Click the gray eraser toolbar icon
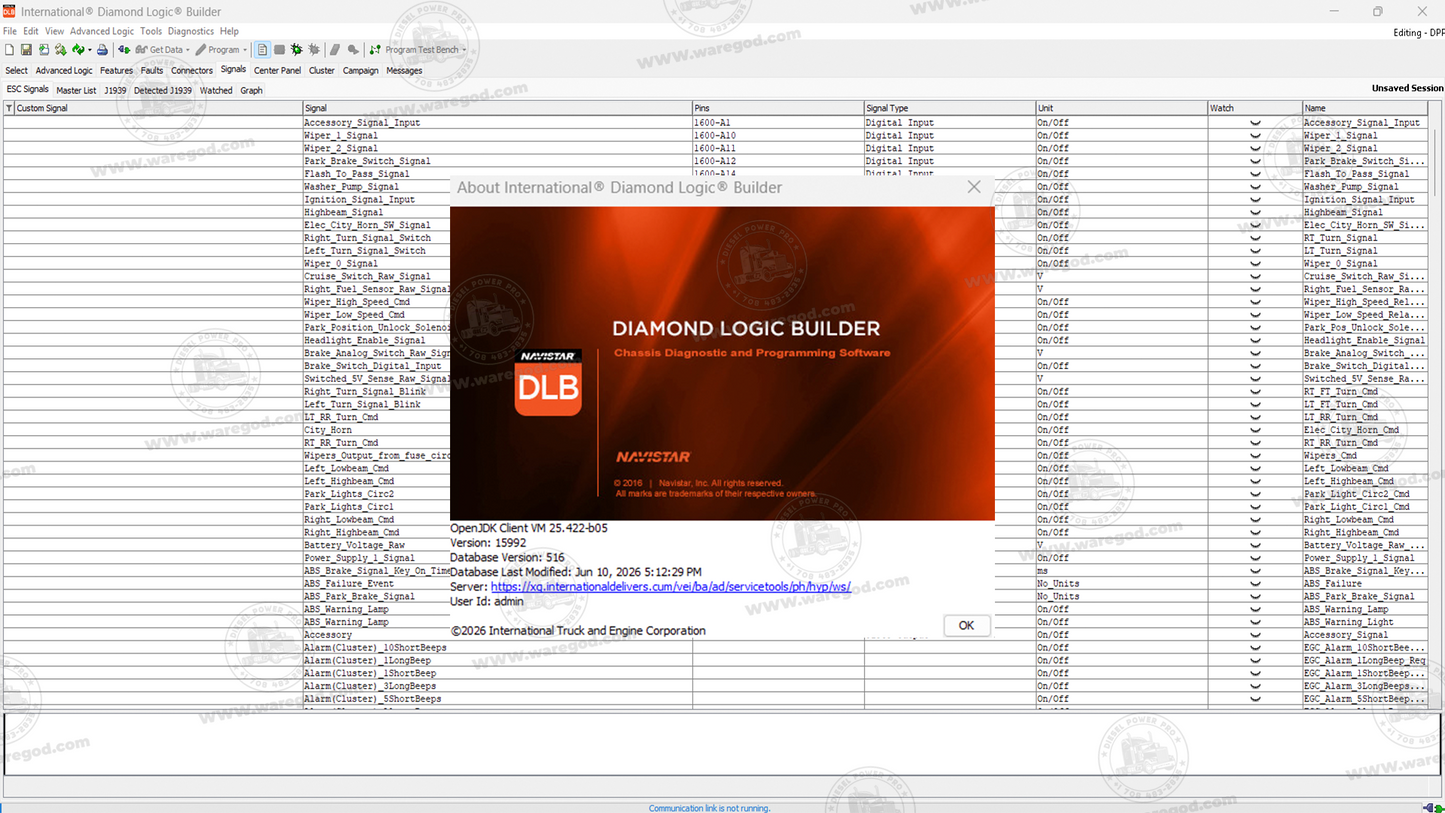The height and width of the screenshot is (813, 1445). point(335,50)
